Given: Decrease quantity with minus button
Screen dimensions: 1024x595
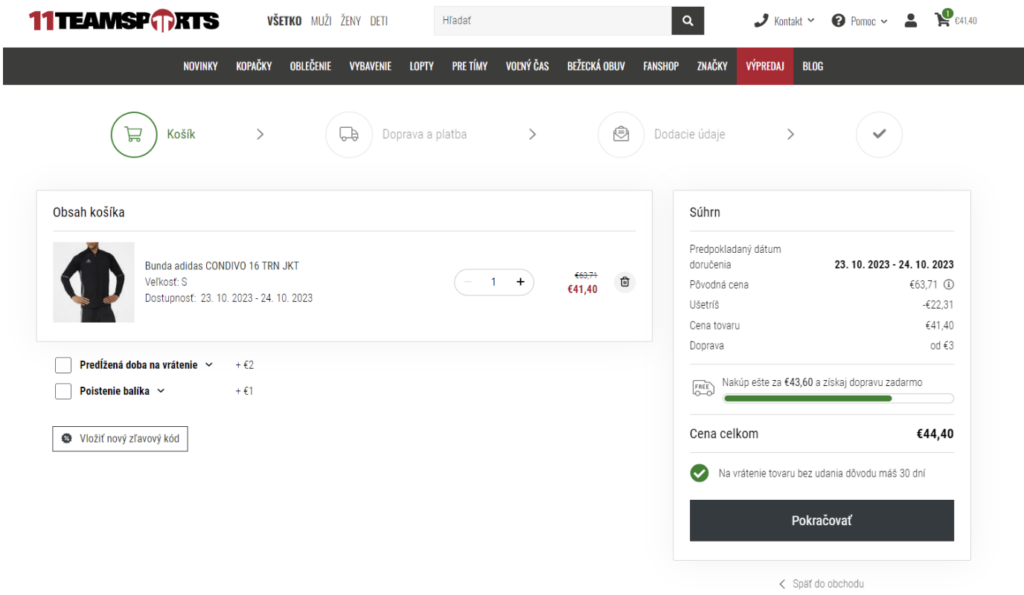Looking at the screenshot, I should [468, 282].
